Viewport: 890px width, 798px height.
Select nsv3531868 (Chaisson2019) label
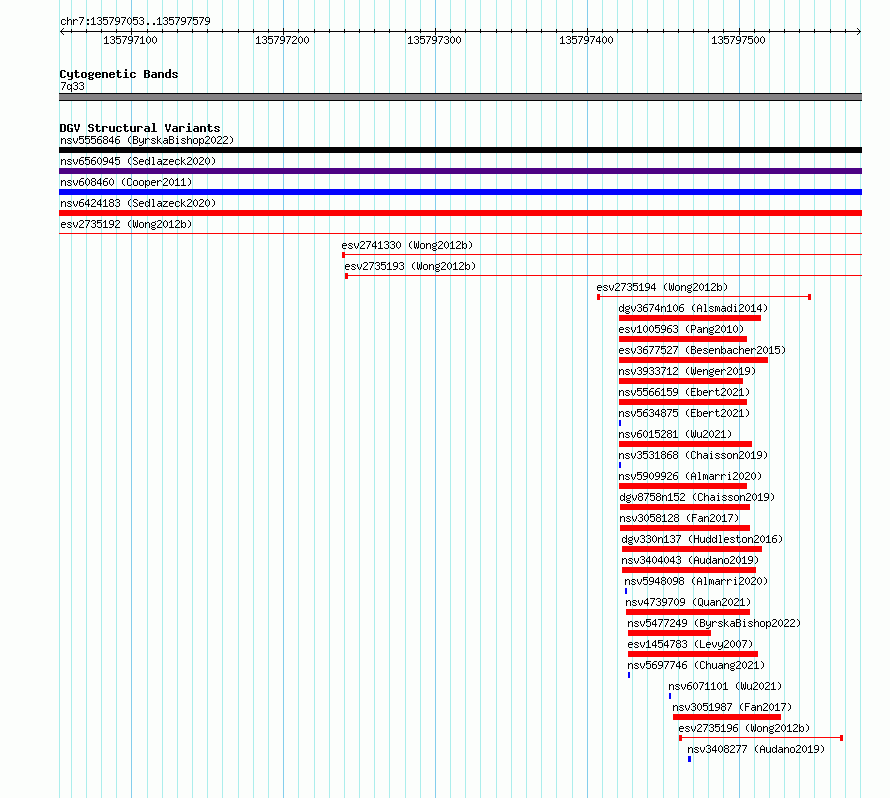point(693,455)
